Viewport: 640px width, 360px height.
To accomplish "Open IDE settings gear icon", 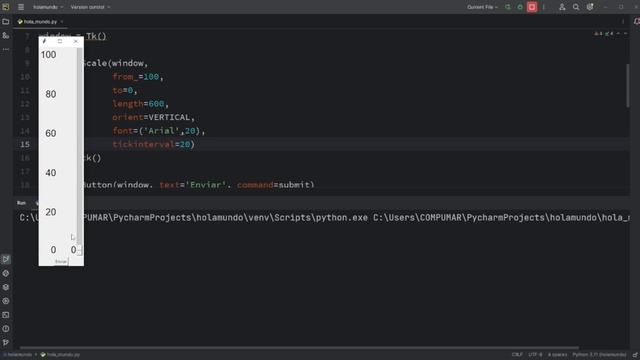I will point(590,7).
